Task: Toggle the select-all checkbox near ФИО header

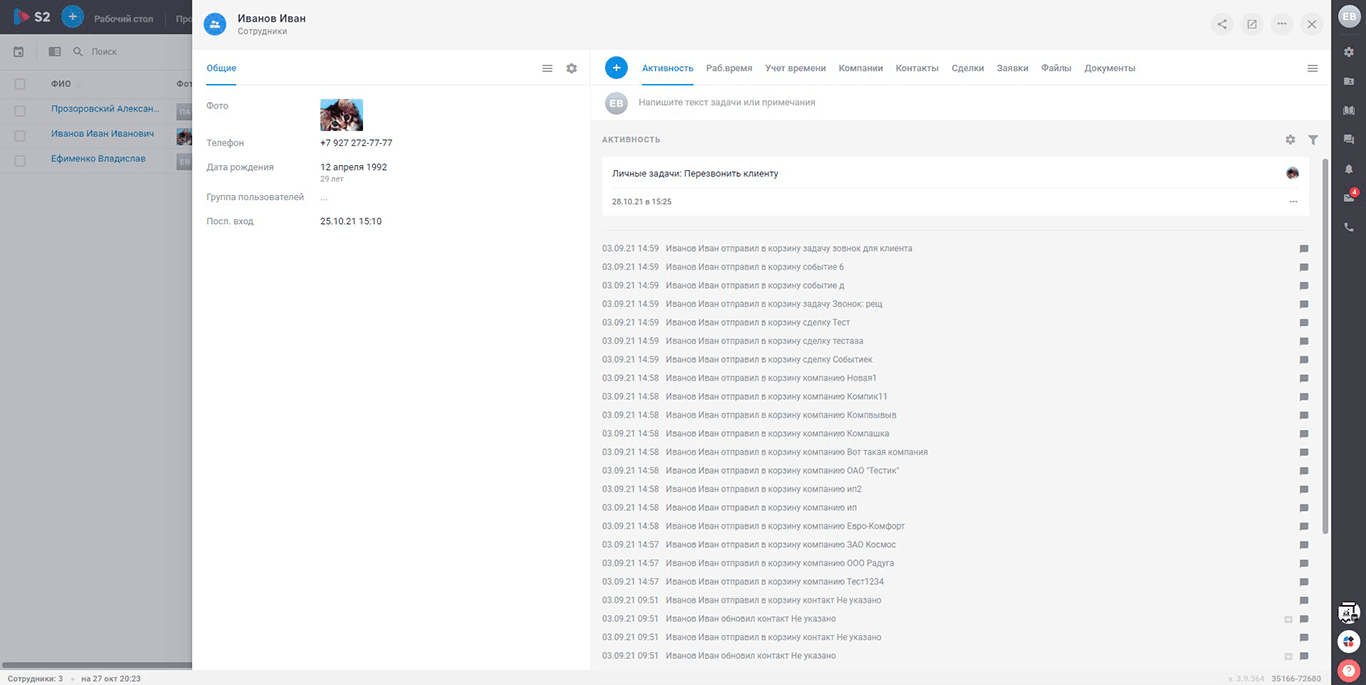Action: point(20,84)
